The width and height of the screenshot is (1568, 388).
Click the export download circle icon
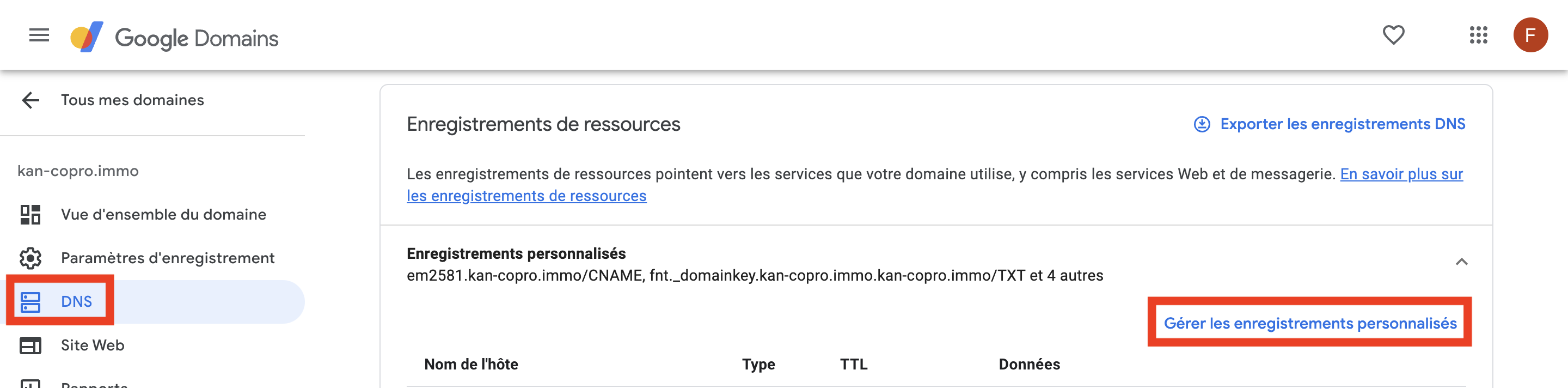click(x=1202, y=124)
